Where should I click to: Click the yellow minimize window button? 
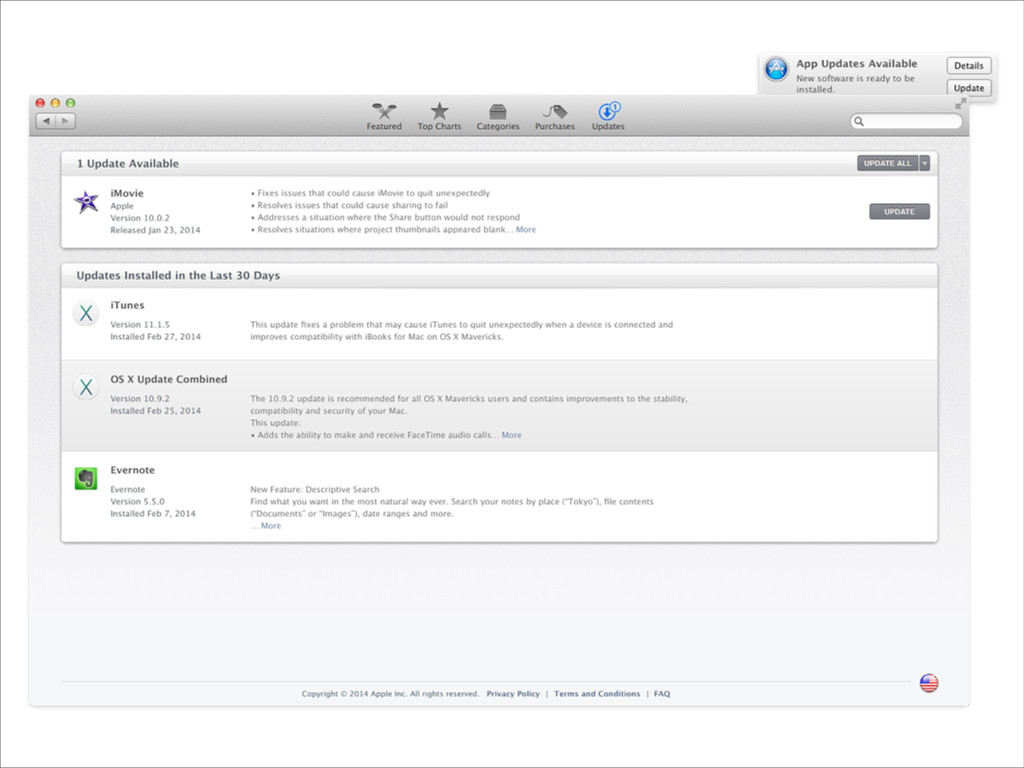point(55,103)
